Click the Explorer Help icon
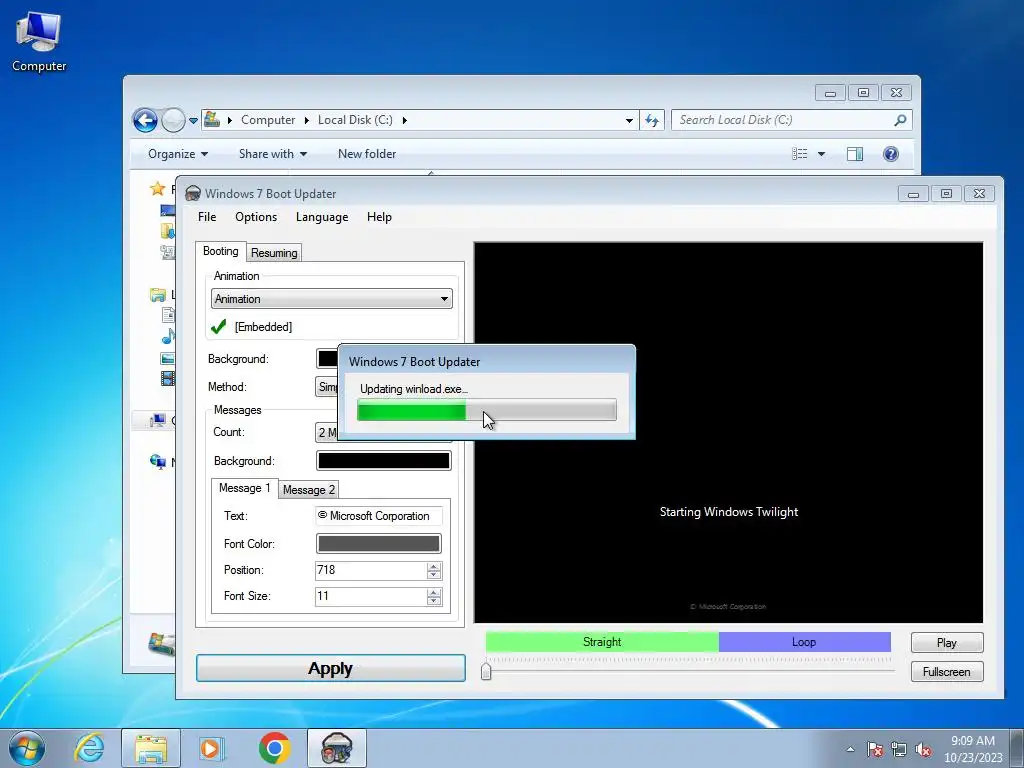1024x768 pixels. click(x=891, y=154)
